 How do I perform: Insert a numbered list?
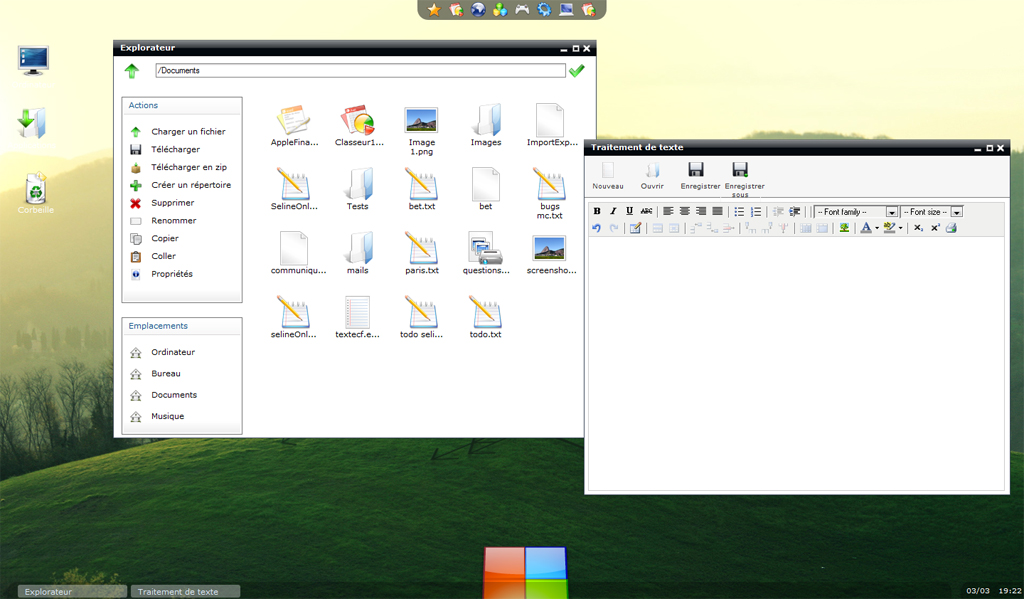(756, 212)
